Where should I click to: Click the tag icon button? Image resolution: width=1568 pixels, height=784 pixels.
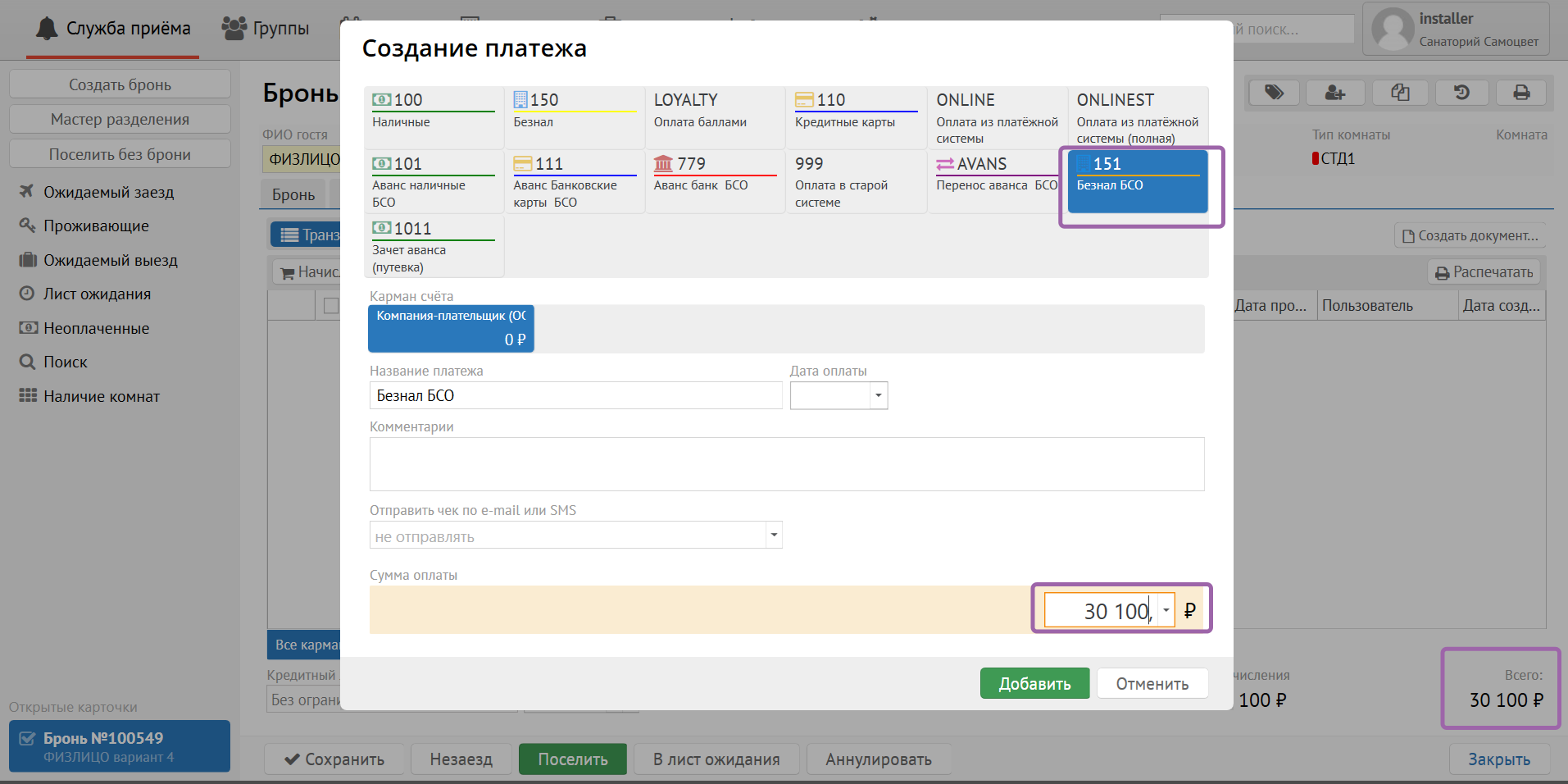point(1273,93)
